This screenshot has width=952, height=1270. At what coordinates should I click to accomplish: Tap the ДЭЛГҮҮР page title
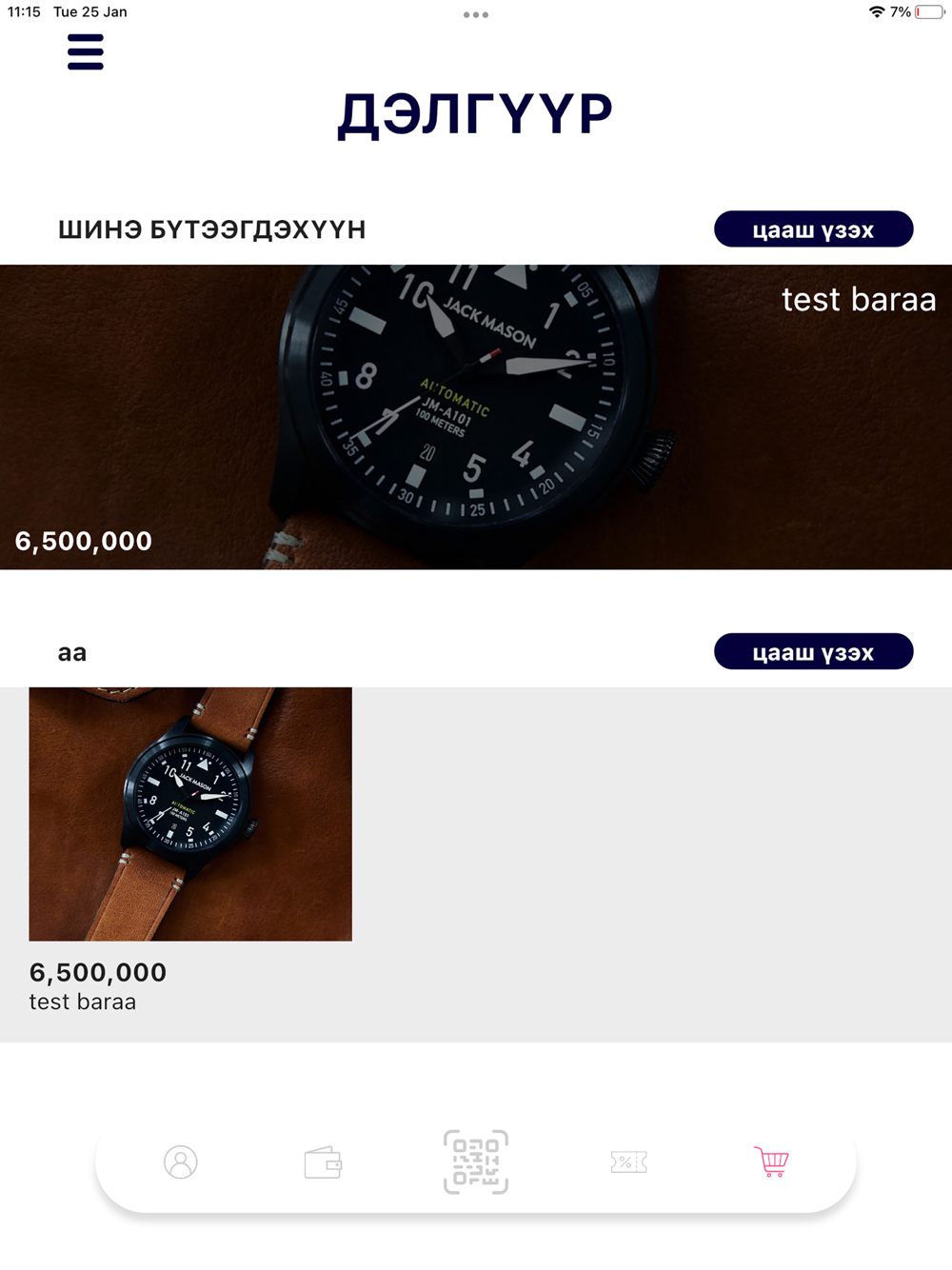tap(475, 114)
